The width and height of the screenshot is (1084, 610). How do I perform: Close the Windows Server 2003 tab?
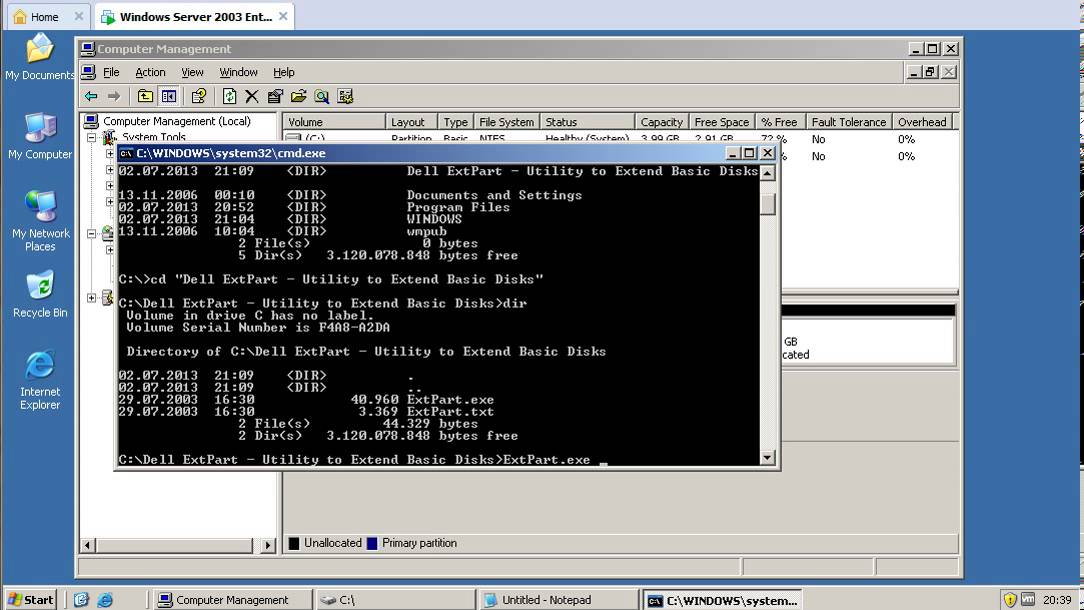tap(283, 17)
